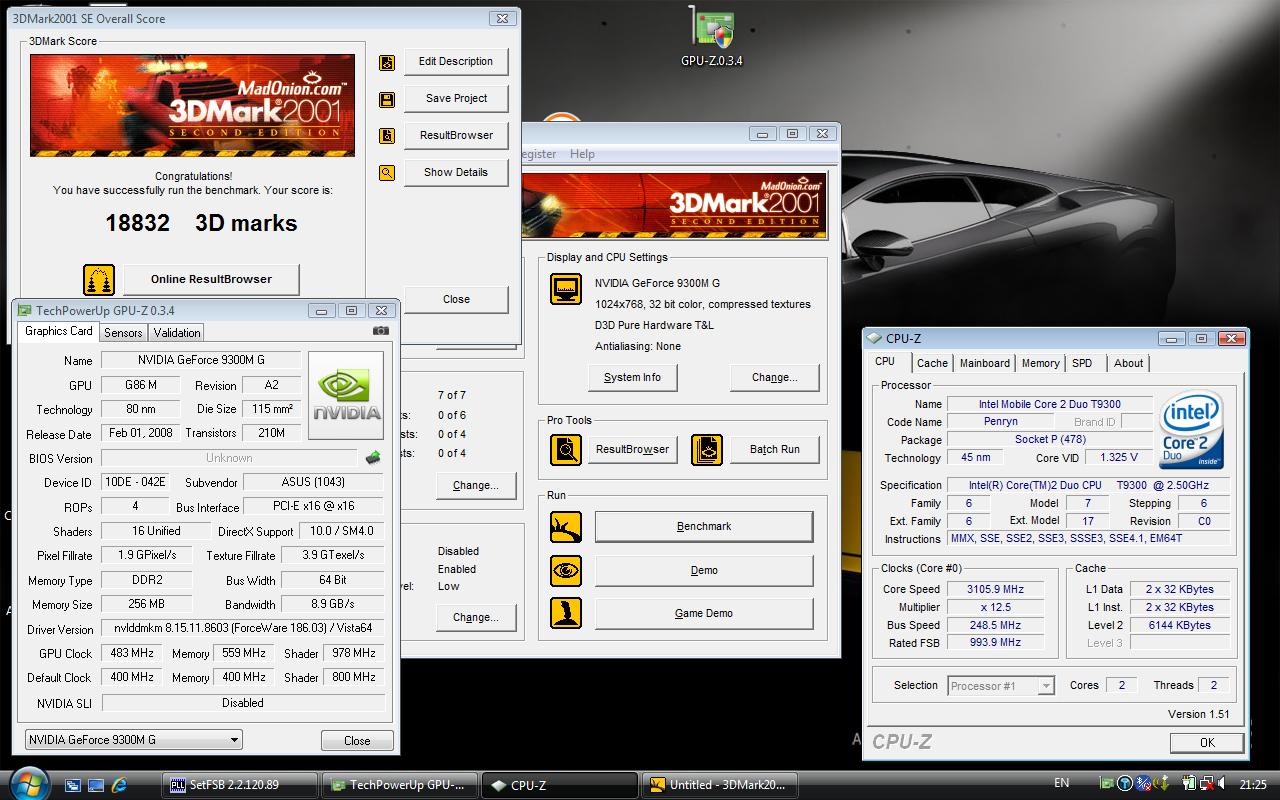Open the Memory tab in CPU-Z

[1040, 363]
